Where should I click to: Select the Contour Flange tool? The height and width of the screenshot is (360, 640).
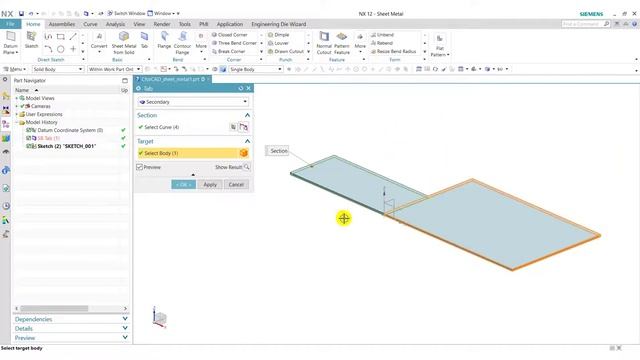pyautogui.click(x=182, y=43)
